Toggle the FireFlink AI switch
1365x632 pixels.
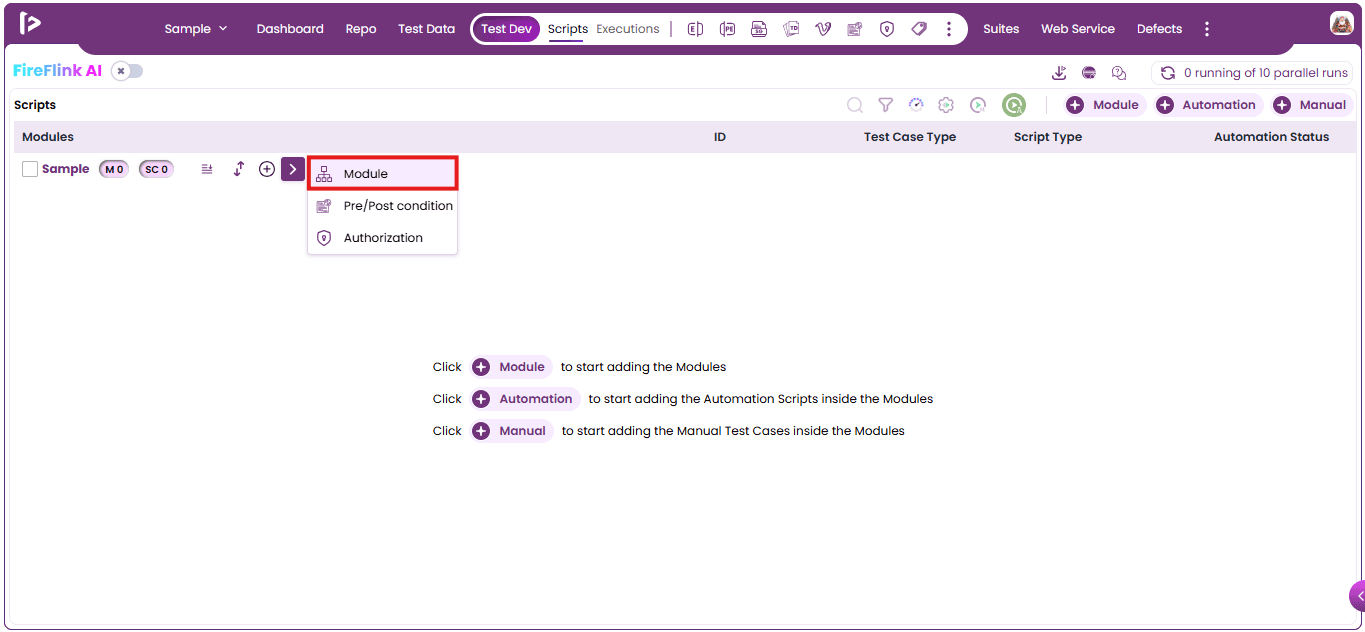pos(127,71)
